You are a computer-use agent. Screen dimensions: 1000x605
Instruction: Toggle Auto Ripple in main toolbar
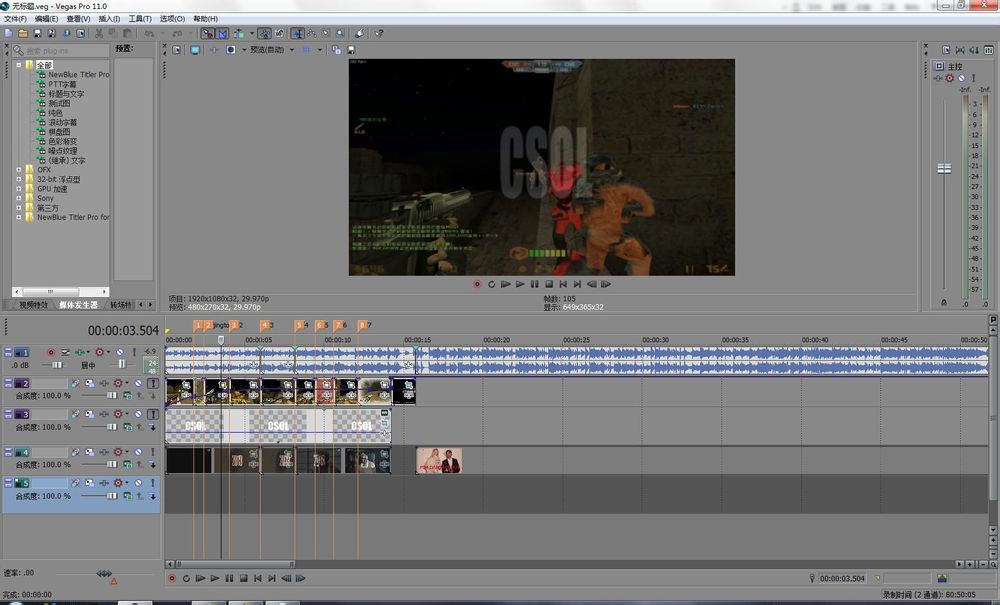(x=237, y=33)
